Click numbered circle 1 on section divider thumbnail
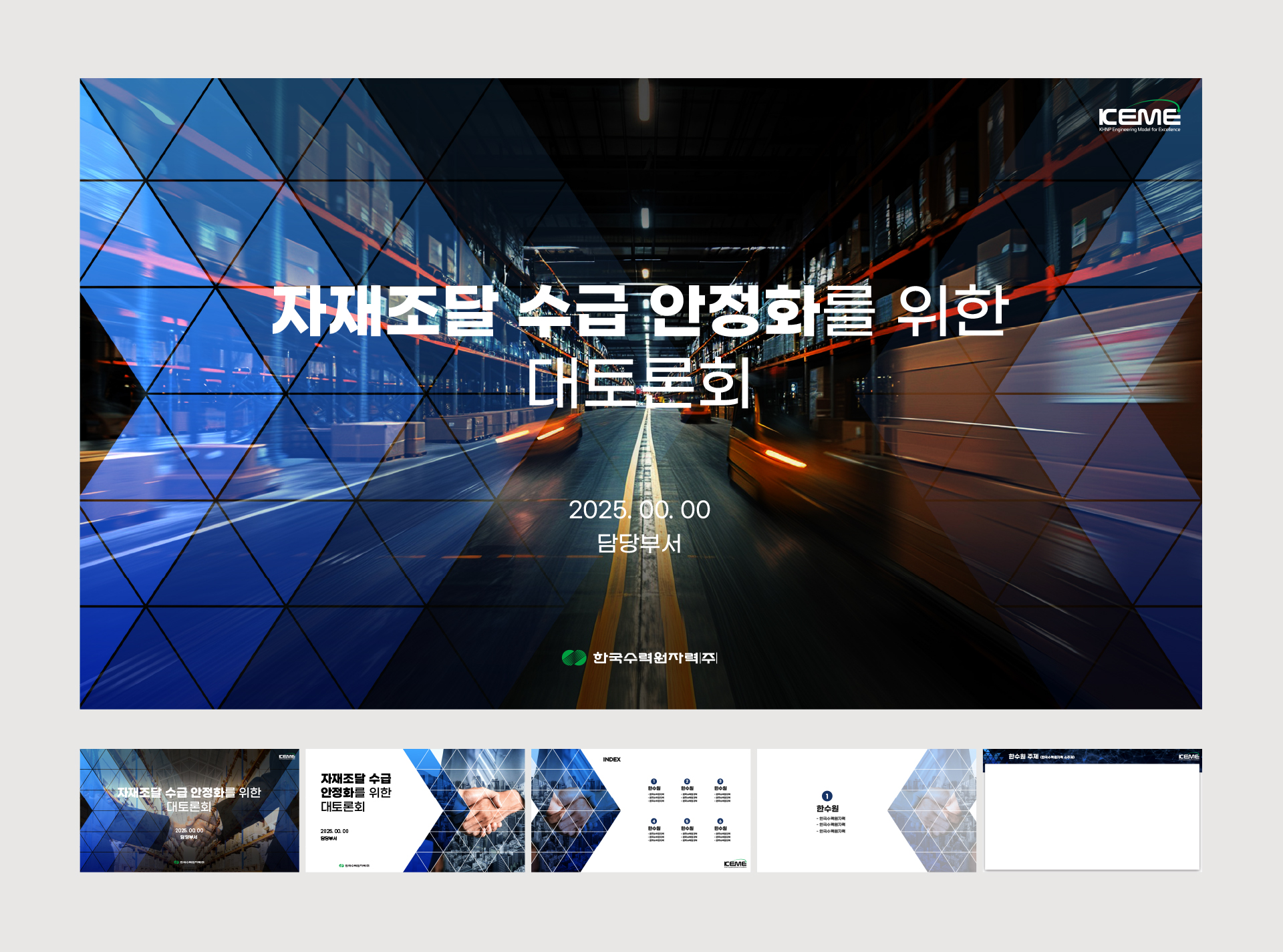Screen dimensions: 1283x952 [827, 796]
